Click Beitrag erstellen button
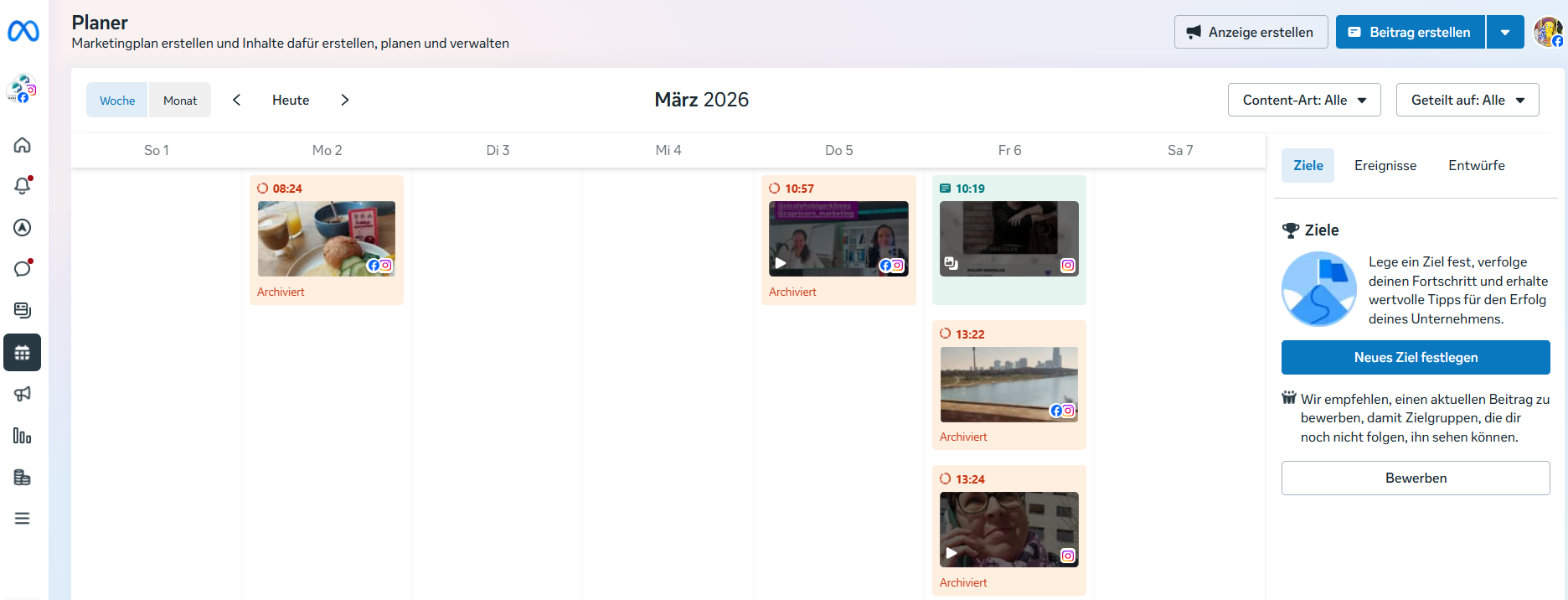The image size is (1568, 600). pos(1411,32)
